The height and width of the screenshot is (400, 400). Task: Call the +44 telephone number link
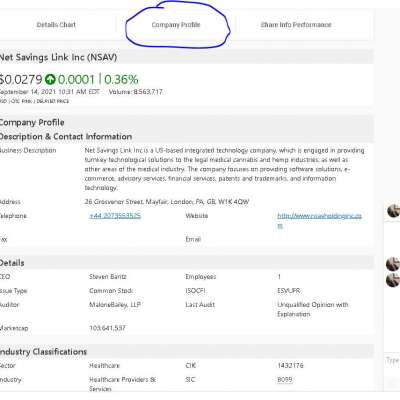click(115, 216)
